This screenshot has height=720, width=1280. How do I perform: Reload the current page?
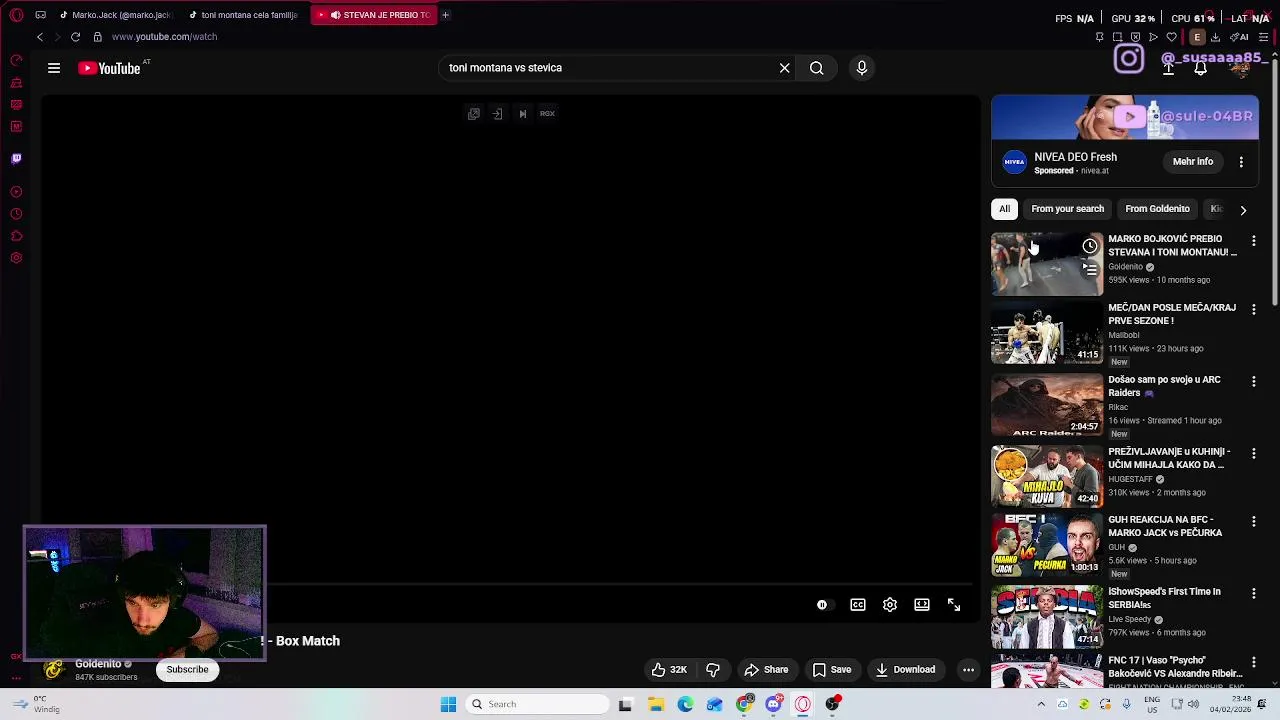(75, 37)
